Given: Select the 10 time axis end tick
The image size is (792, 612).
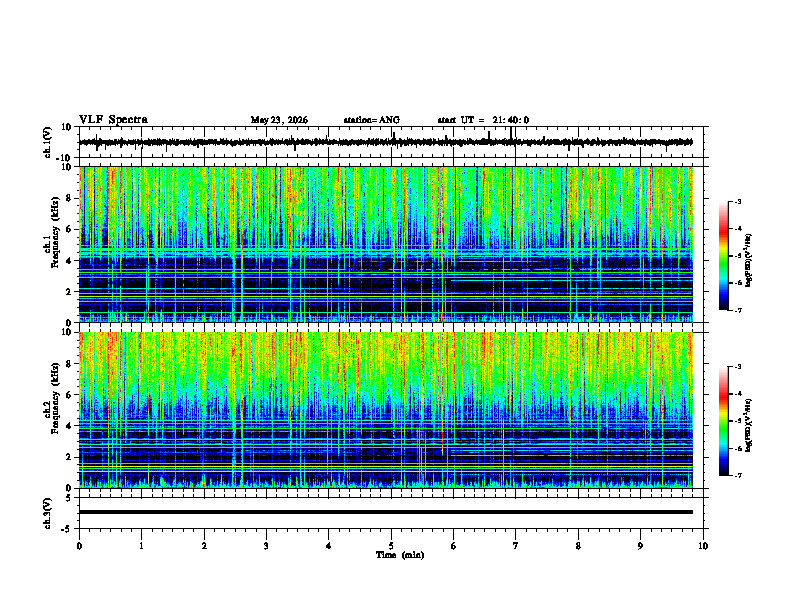Looking at the screenshot, I should 703,546.
